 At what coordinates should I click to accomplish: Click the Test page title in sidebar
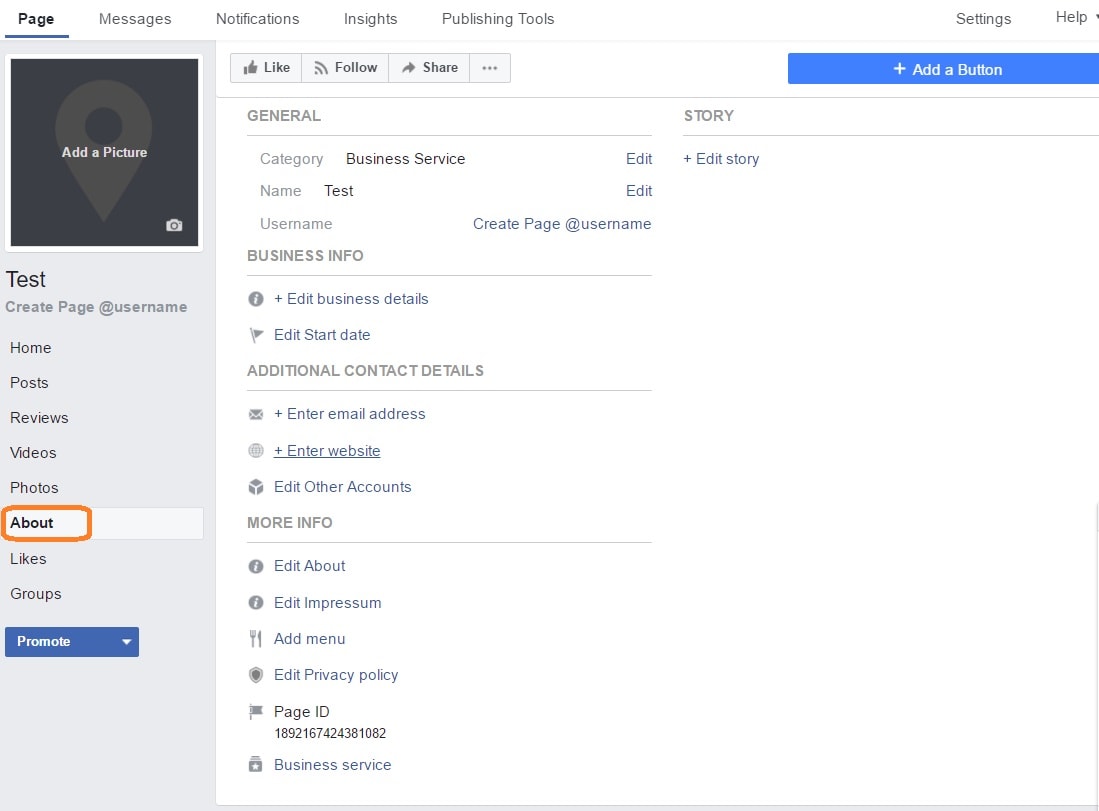pos(26,280)
